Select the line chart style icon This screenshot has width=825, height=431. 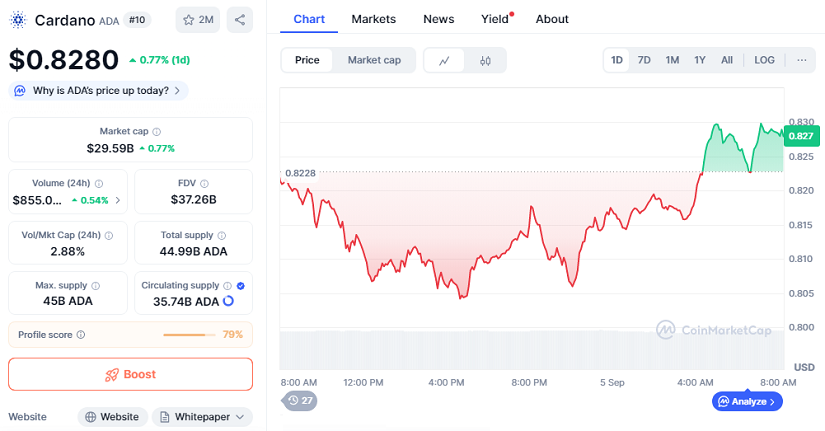[x=444, y=61]
